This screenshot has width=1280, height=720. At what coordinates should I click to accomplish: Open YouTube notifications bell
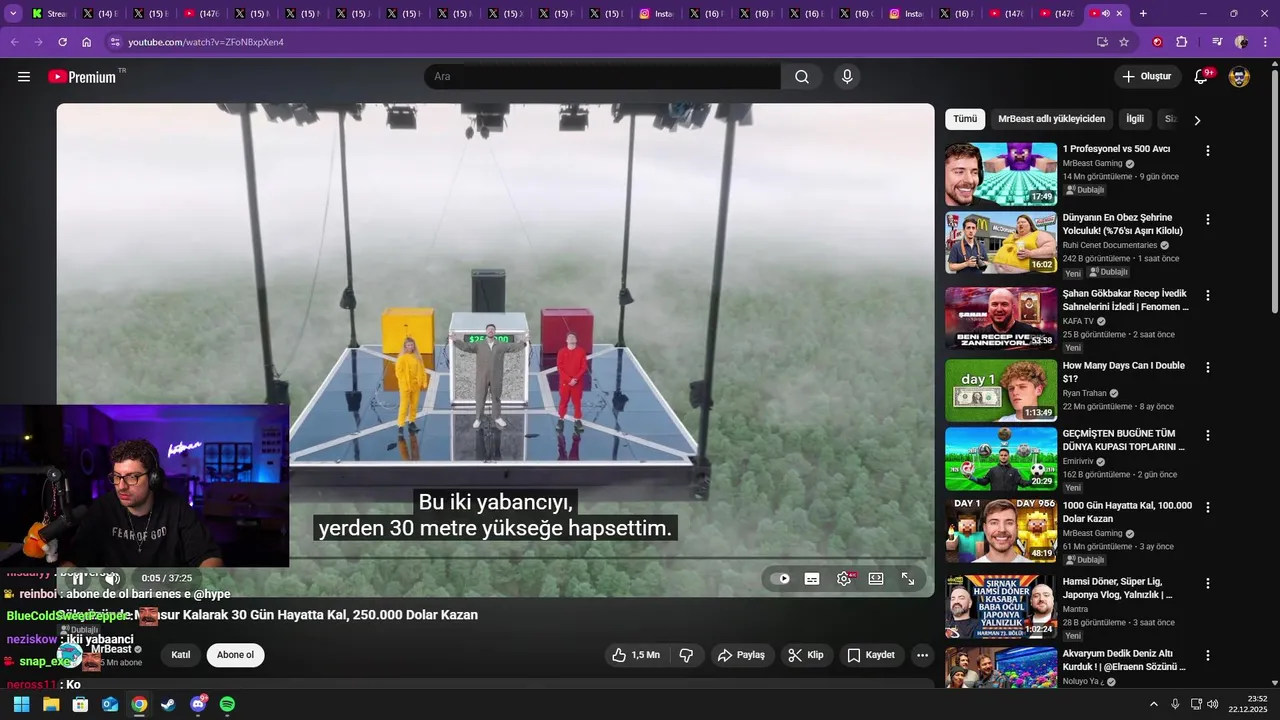point(1202,77)
